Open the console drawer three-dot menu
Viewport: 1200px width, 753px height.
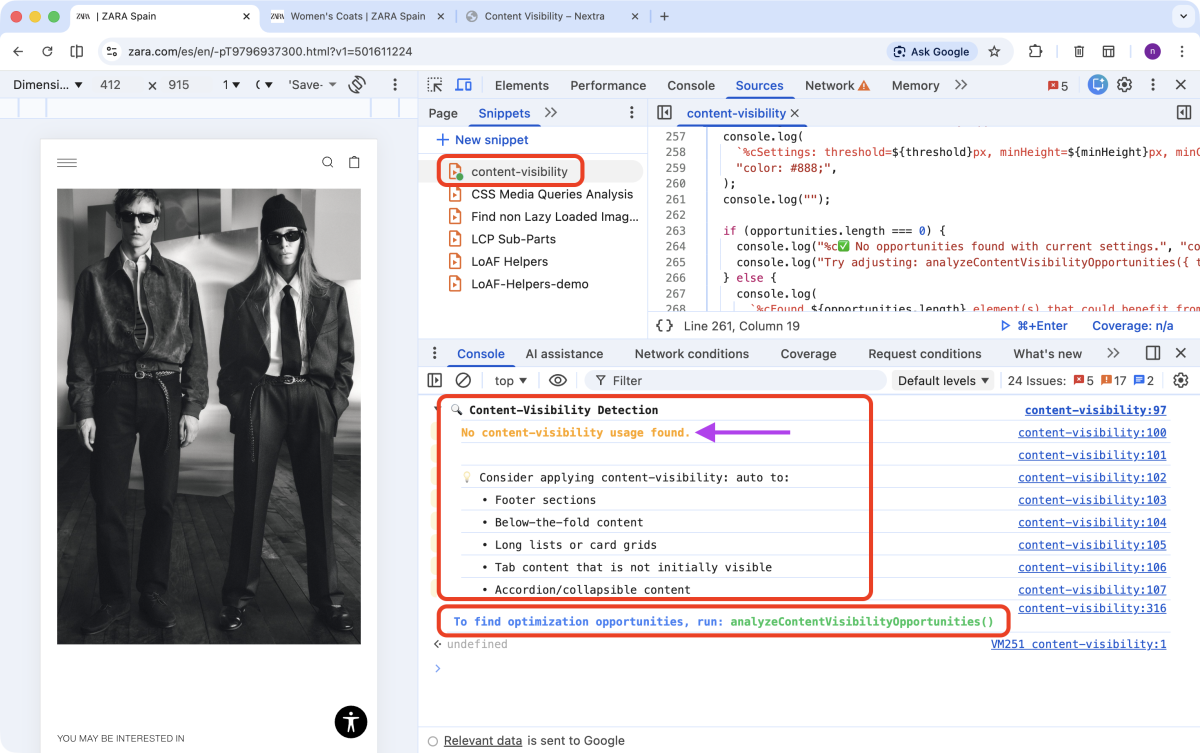pos(434,353)
